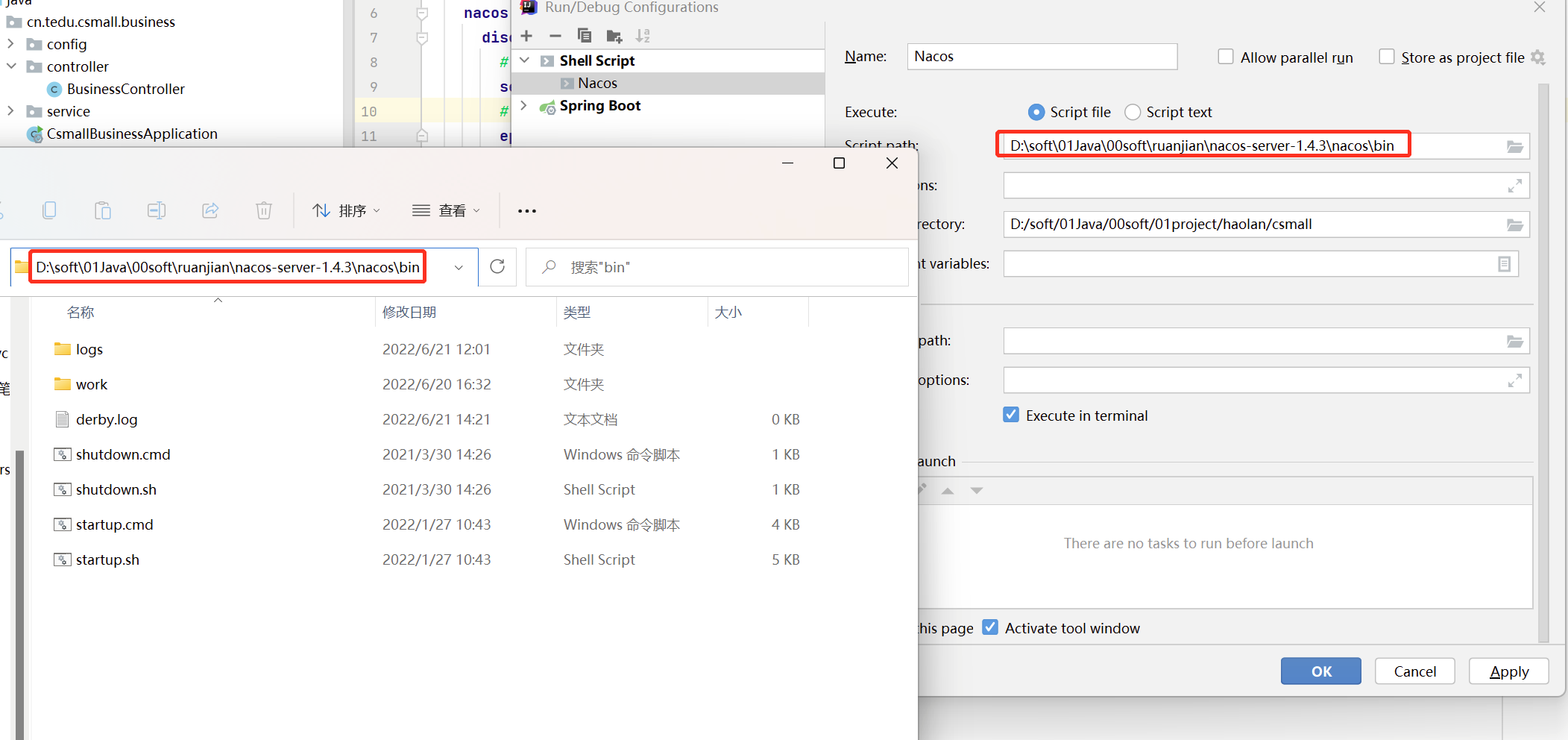This screenshot has height=740, width=1568.
Task: Toggle Execute in terminal checkbox
Action: tap(1011, 415)
